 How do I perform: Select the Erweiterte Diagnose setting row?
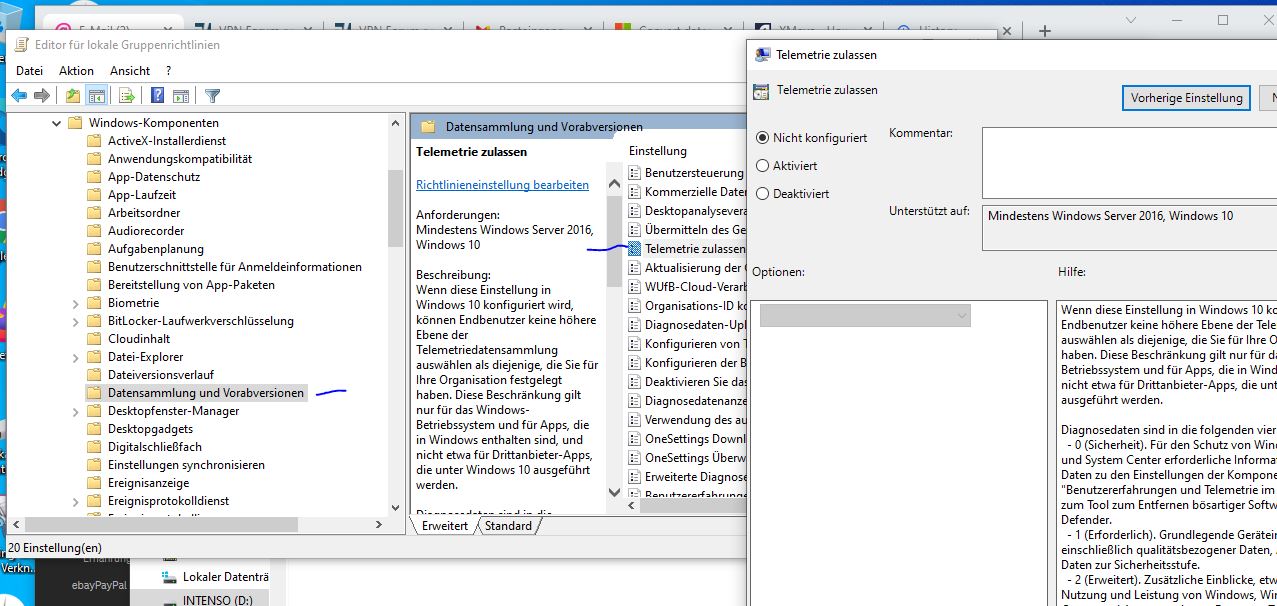(687, 477)
